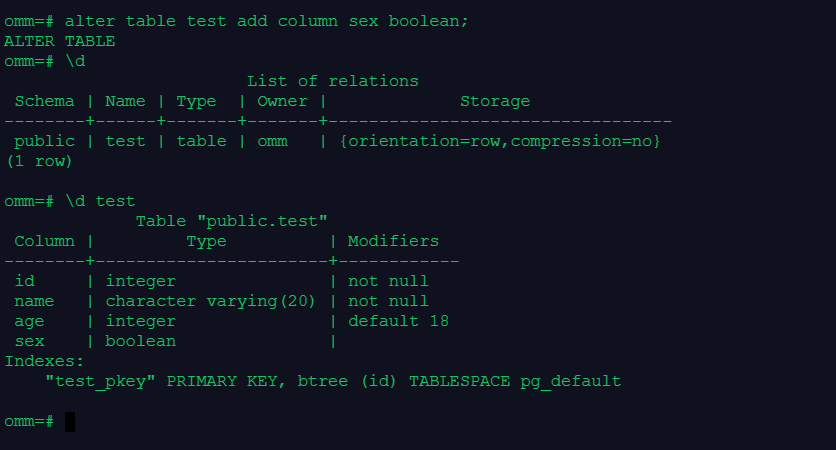Click the "(1 row)" result count
Viewport: 836px width, 450px height.
coord(39,161)
